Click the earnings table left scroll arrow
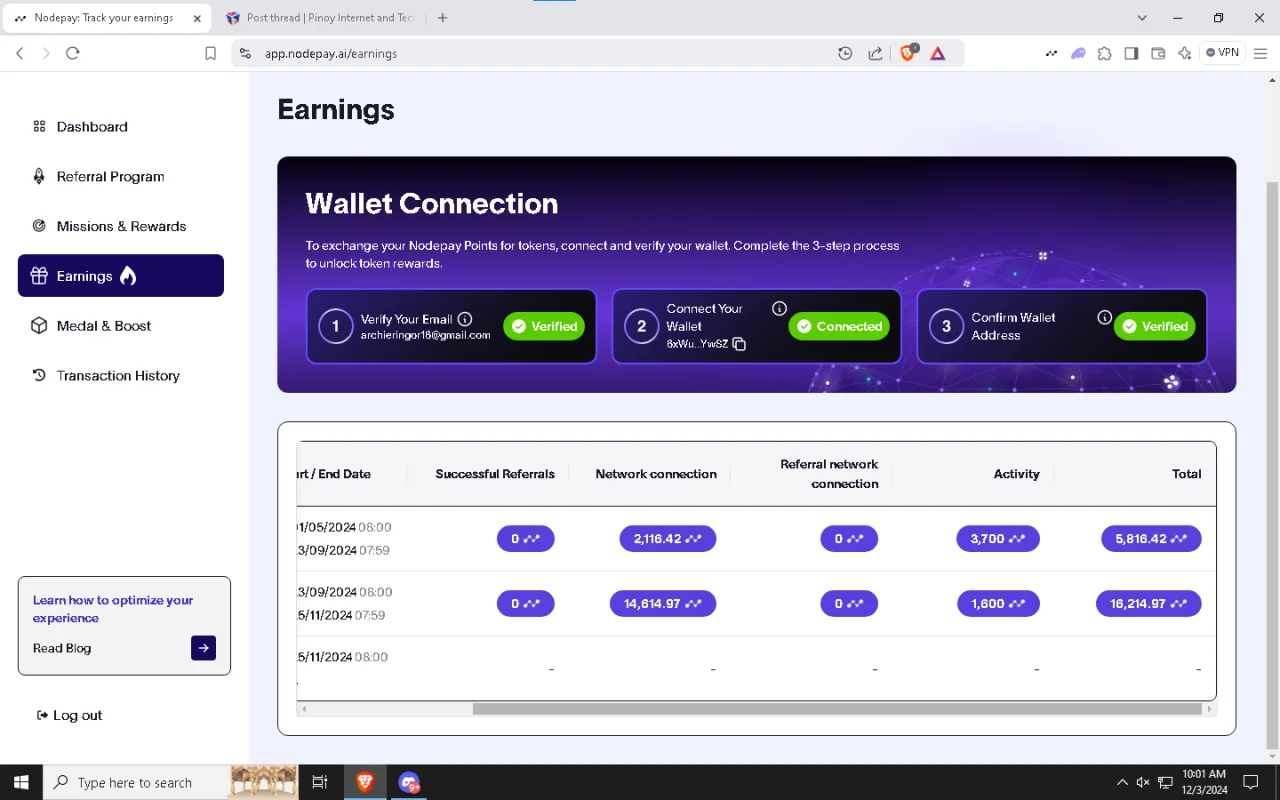This screenshot has height=800, width=1280. coord(304,709)
